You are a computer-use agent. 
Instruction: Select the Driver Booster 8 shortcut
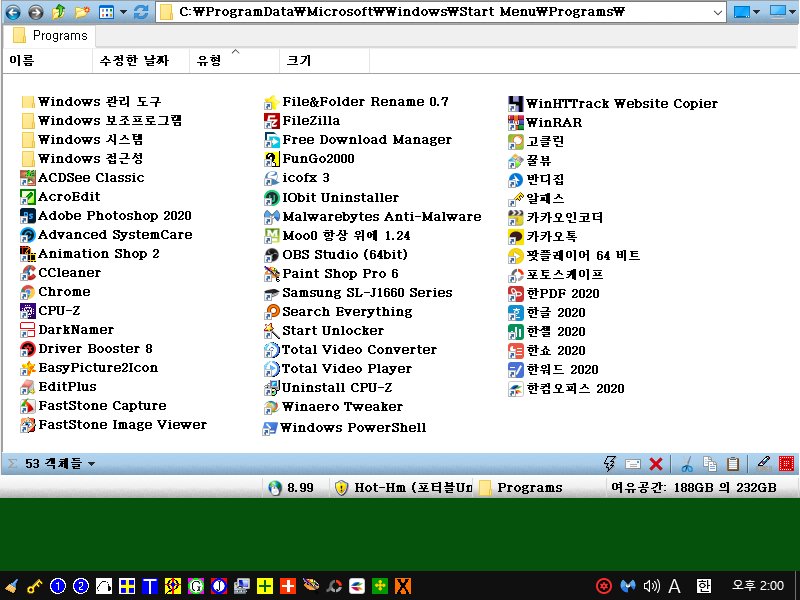coord(87,348)
